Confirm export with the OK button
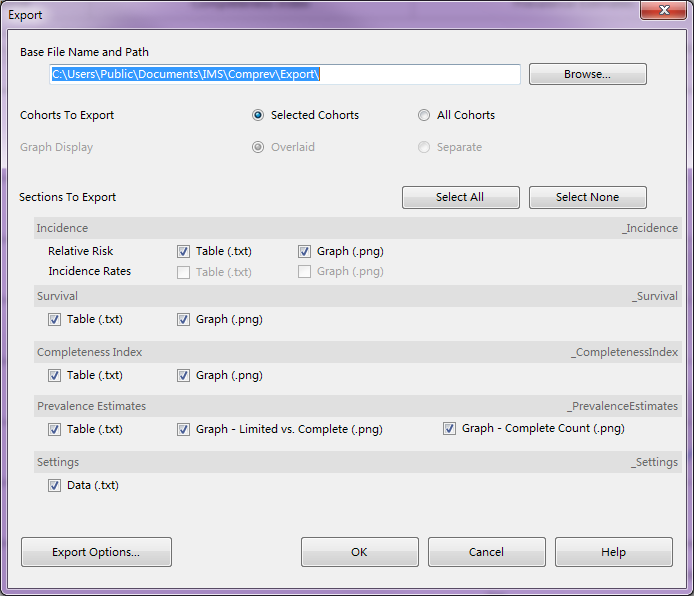Viewport: 694px width, 596px height. [x=359, y=552]
